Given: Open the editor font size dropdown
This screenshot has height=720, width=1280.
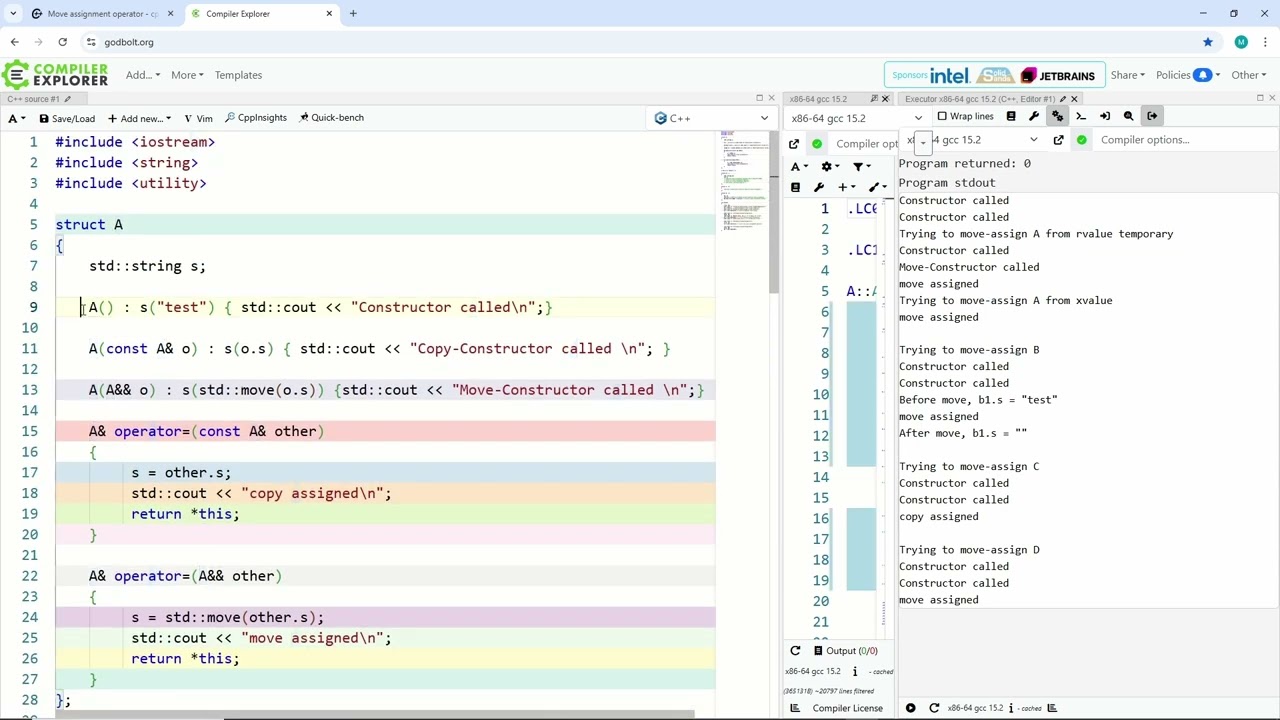Looking at the screenshot, I should pyautogui.click(x=17, y=118).
